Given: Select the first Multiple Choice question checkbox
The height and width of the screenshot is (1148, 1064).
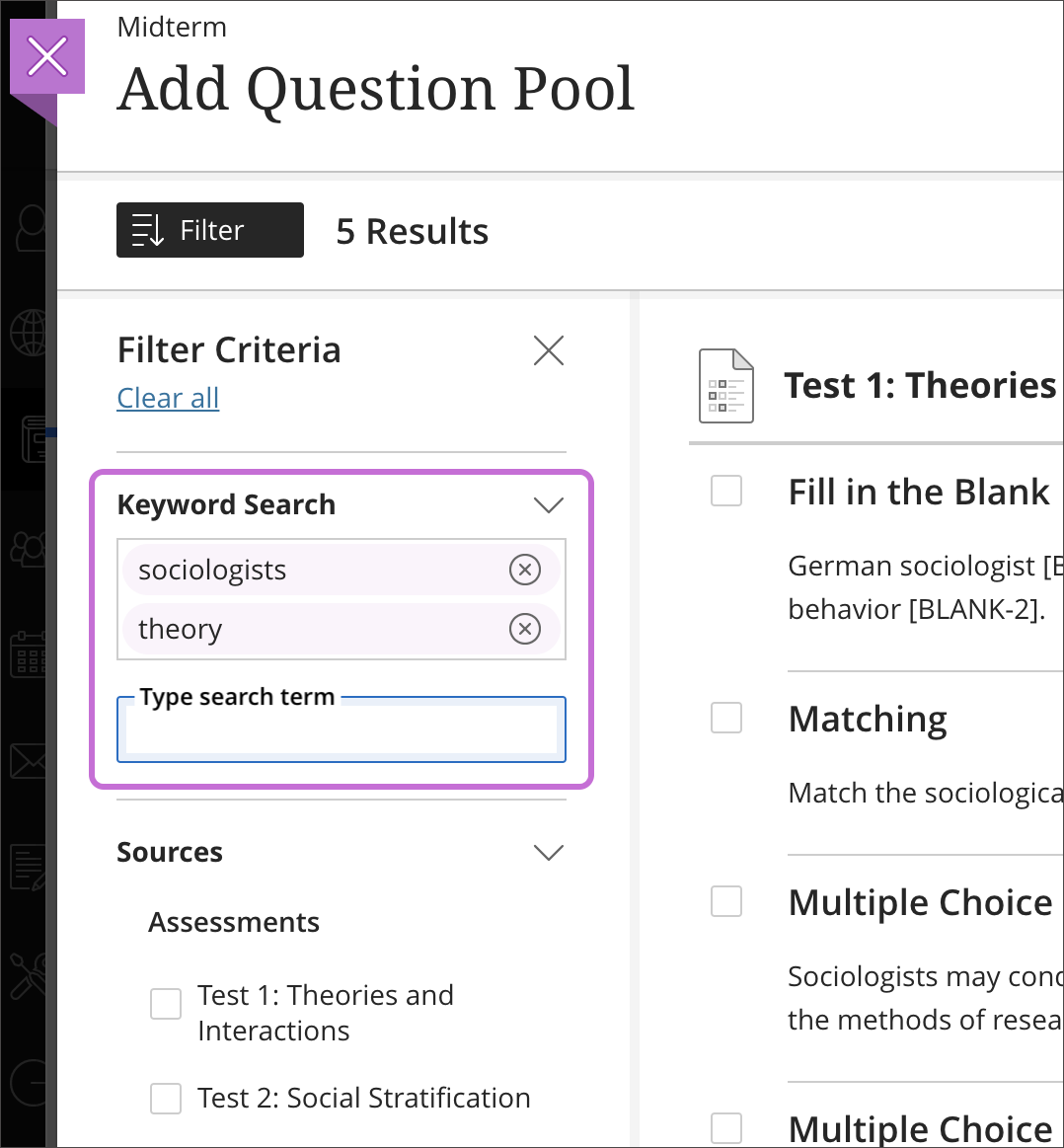Looking at the screenshot, I should pyautogui.click(x=726, y=901).
